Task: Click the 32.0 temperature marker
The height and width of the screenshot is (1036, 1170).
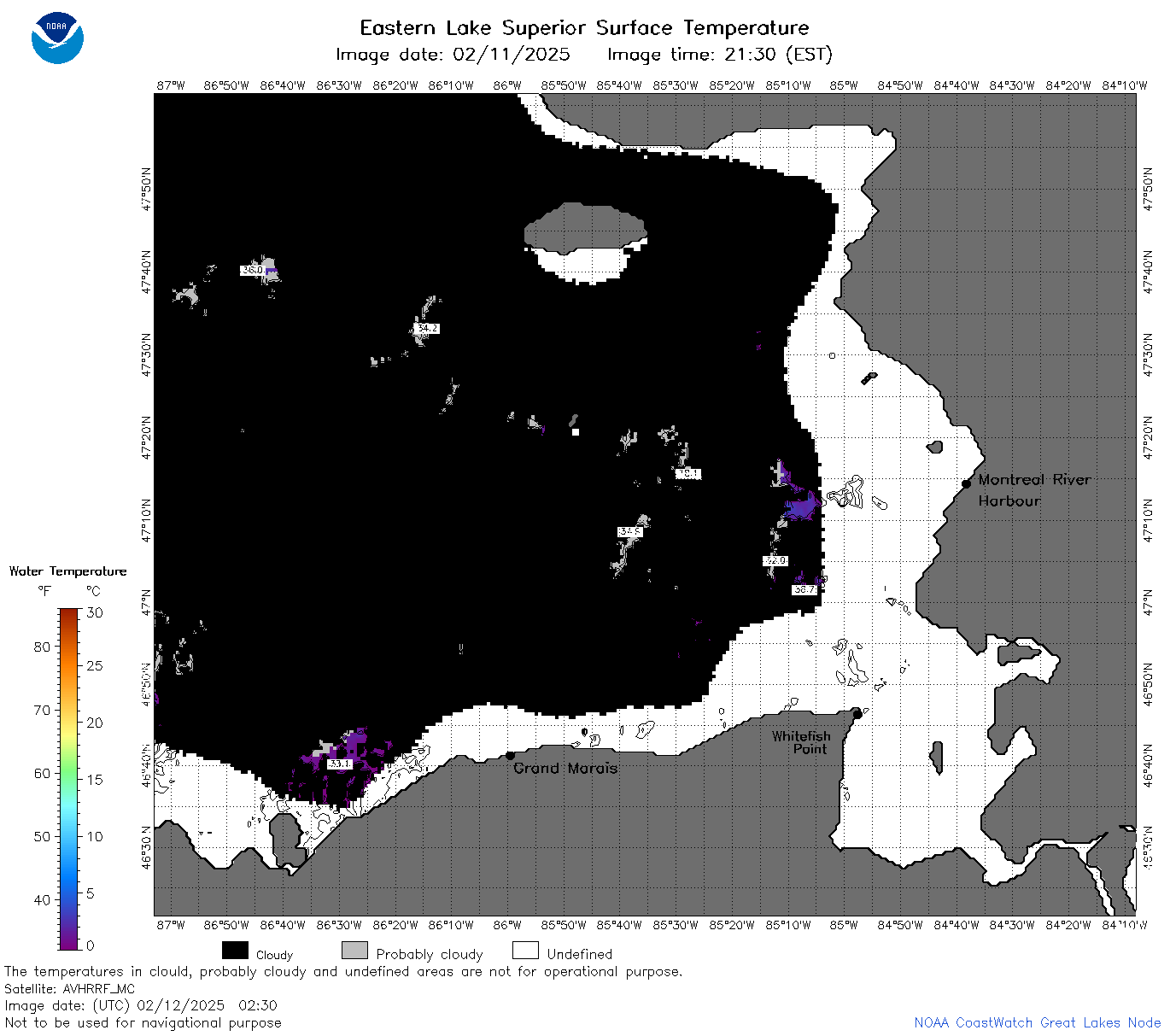Action: (x=775, y=560)
